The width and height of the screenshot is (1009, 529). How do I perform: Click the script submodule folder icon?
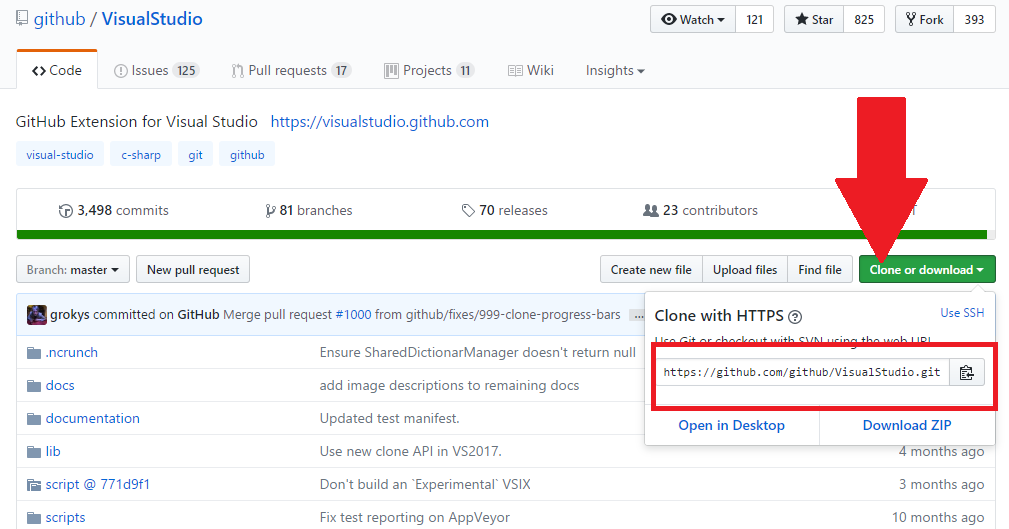pos(34,485)
